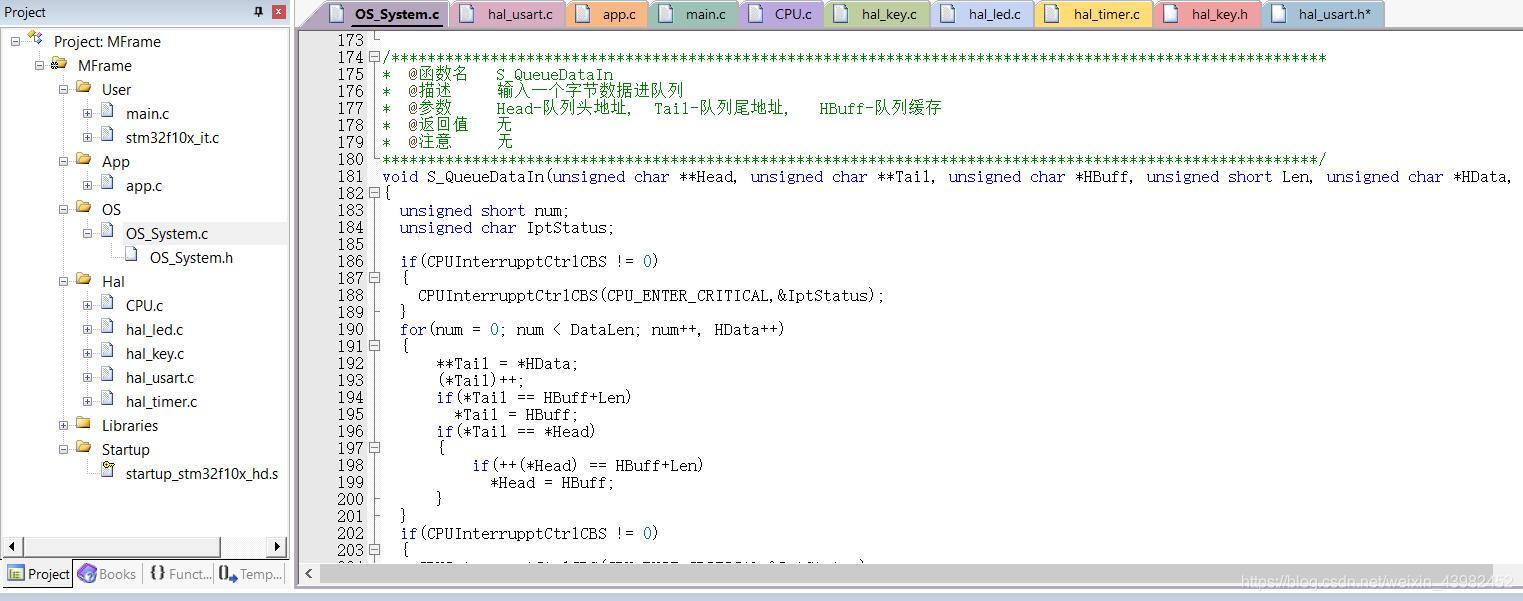Open the hal_key.c editor tab
Image resolution: width=1523 pixels, height=601 pixels.
(877, 14)
